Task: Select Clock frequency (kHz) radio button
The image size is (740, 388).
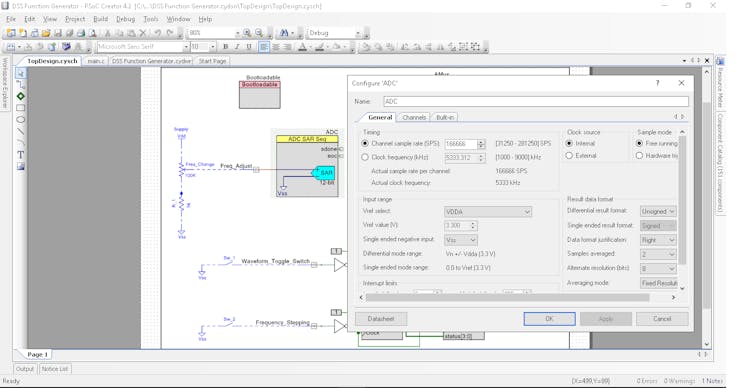Action: (x=365, y=157)
